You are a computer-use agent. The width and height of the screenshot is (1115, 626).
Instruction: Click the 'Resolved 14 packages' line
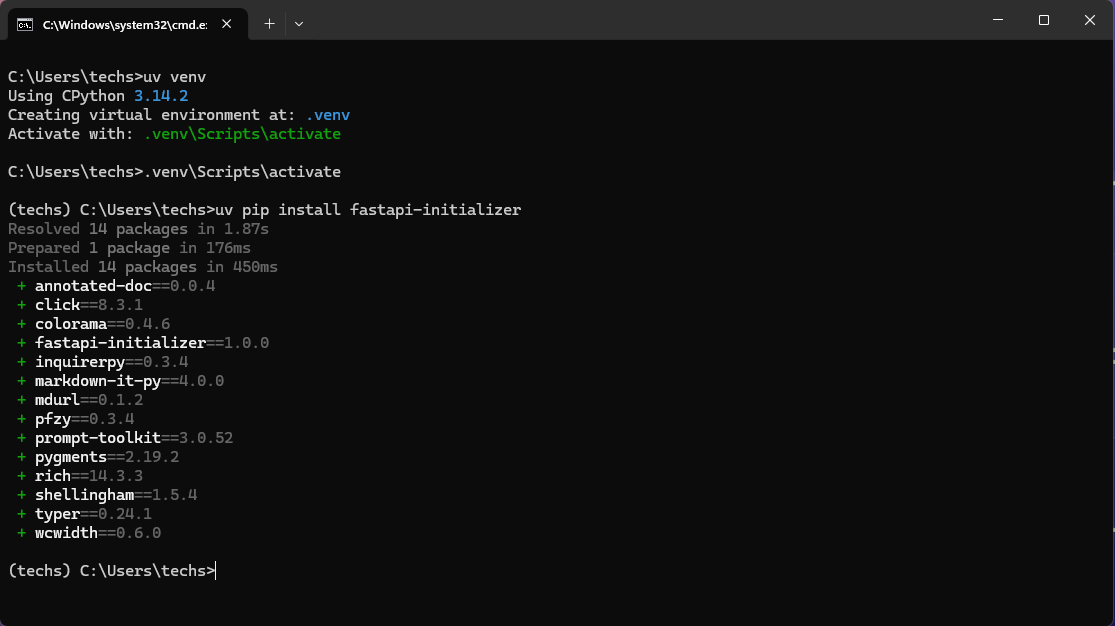click(x=139, y=229)
